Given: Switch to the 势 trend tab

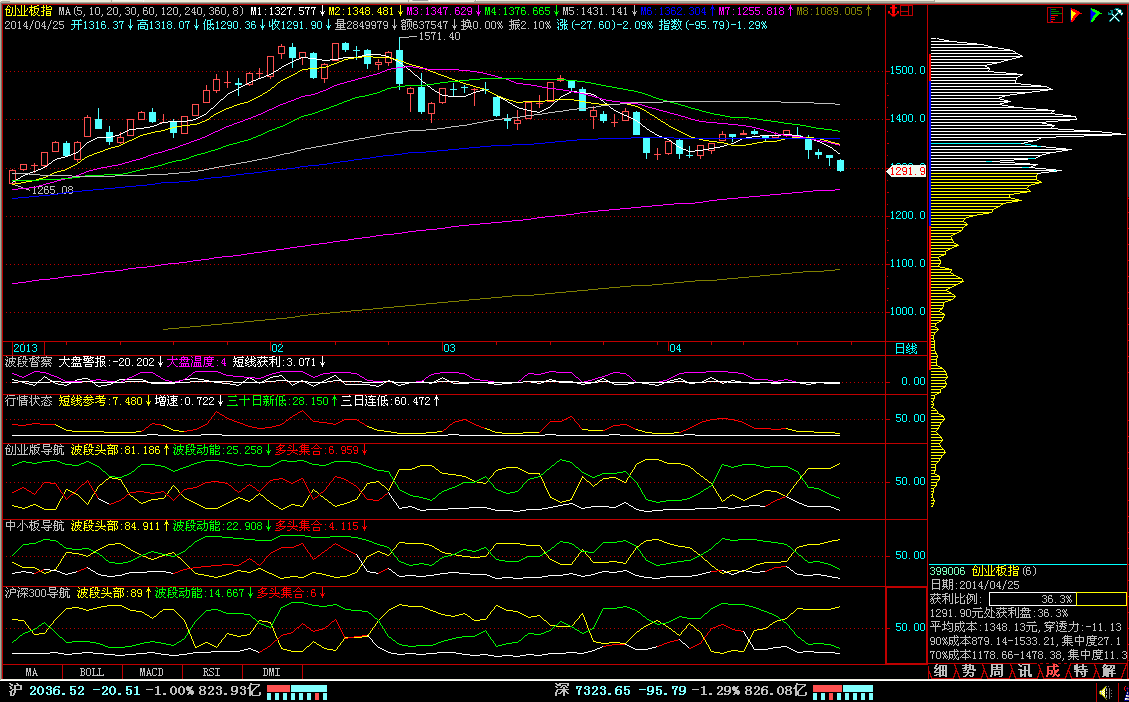Looking at the screenshot, I should click(x=969, y=670).
